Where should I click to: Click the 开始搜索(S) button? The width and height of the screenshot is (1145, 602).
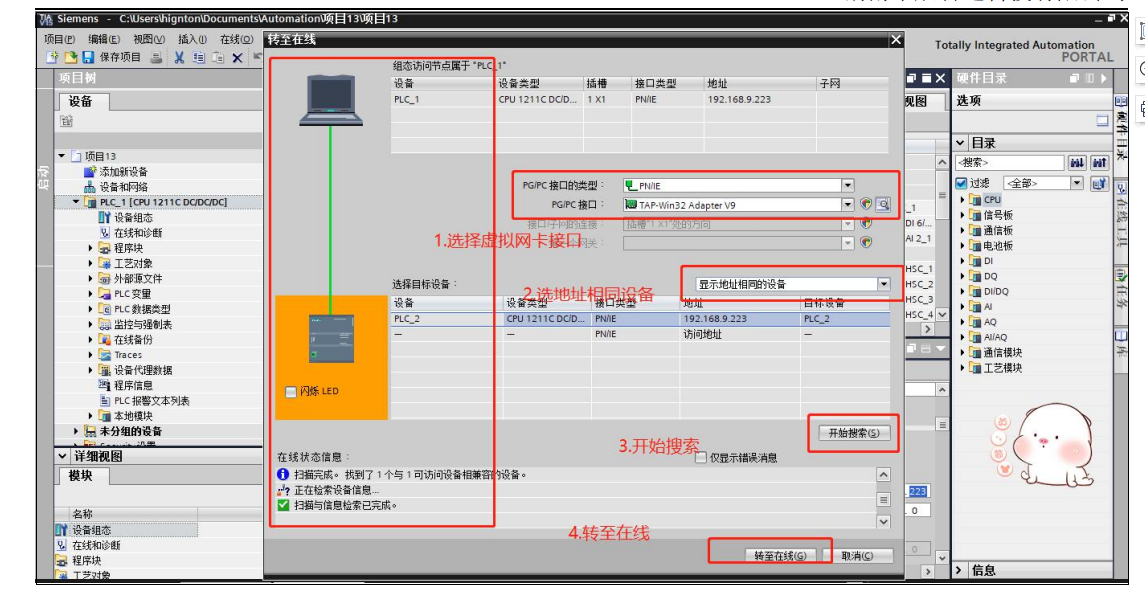tap(853, 433)
